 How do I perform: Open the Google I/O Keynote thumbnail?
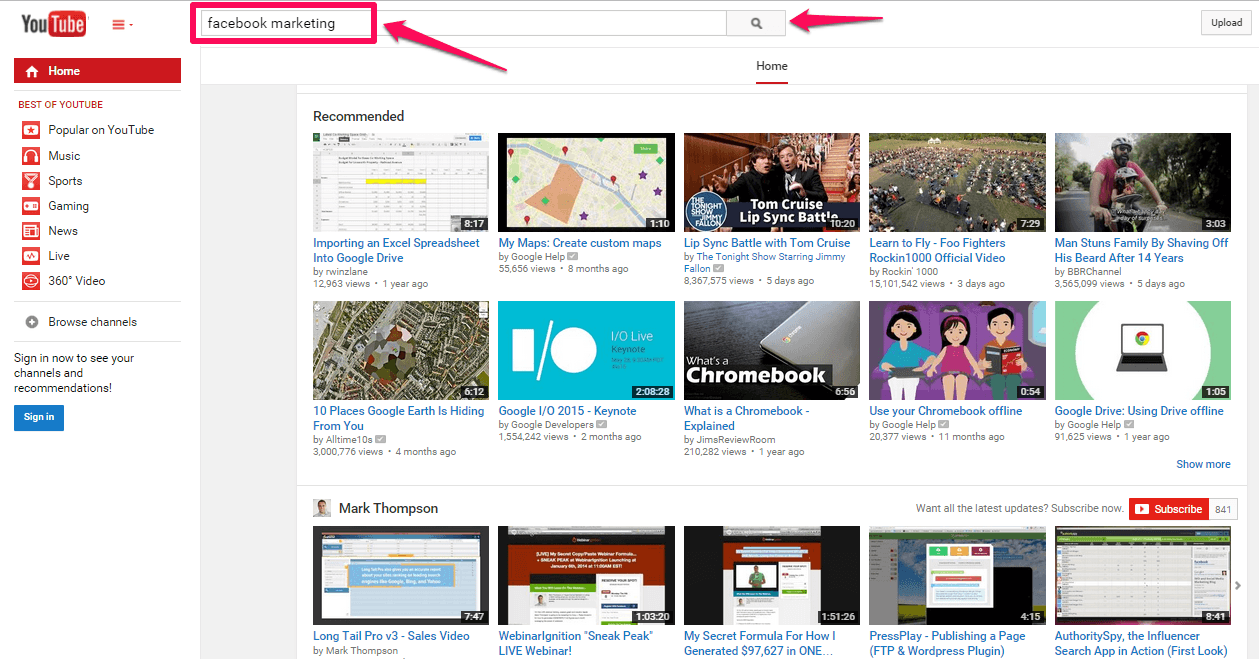(586, 351)
